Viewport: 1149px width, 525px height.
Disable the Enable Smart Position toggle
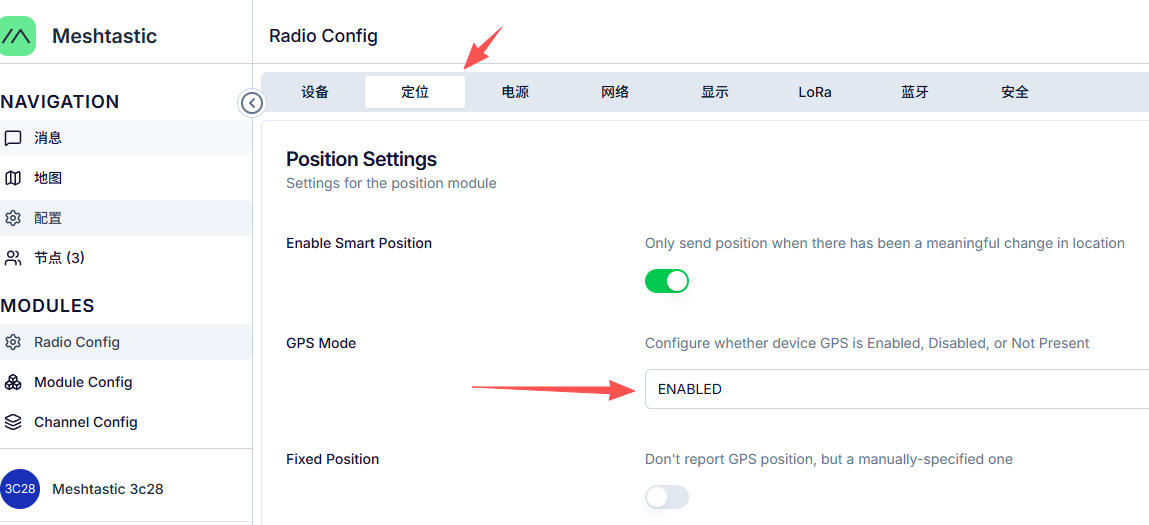tap(667, 281)
